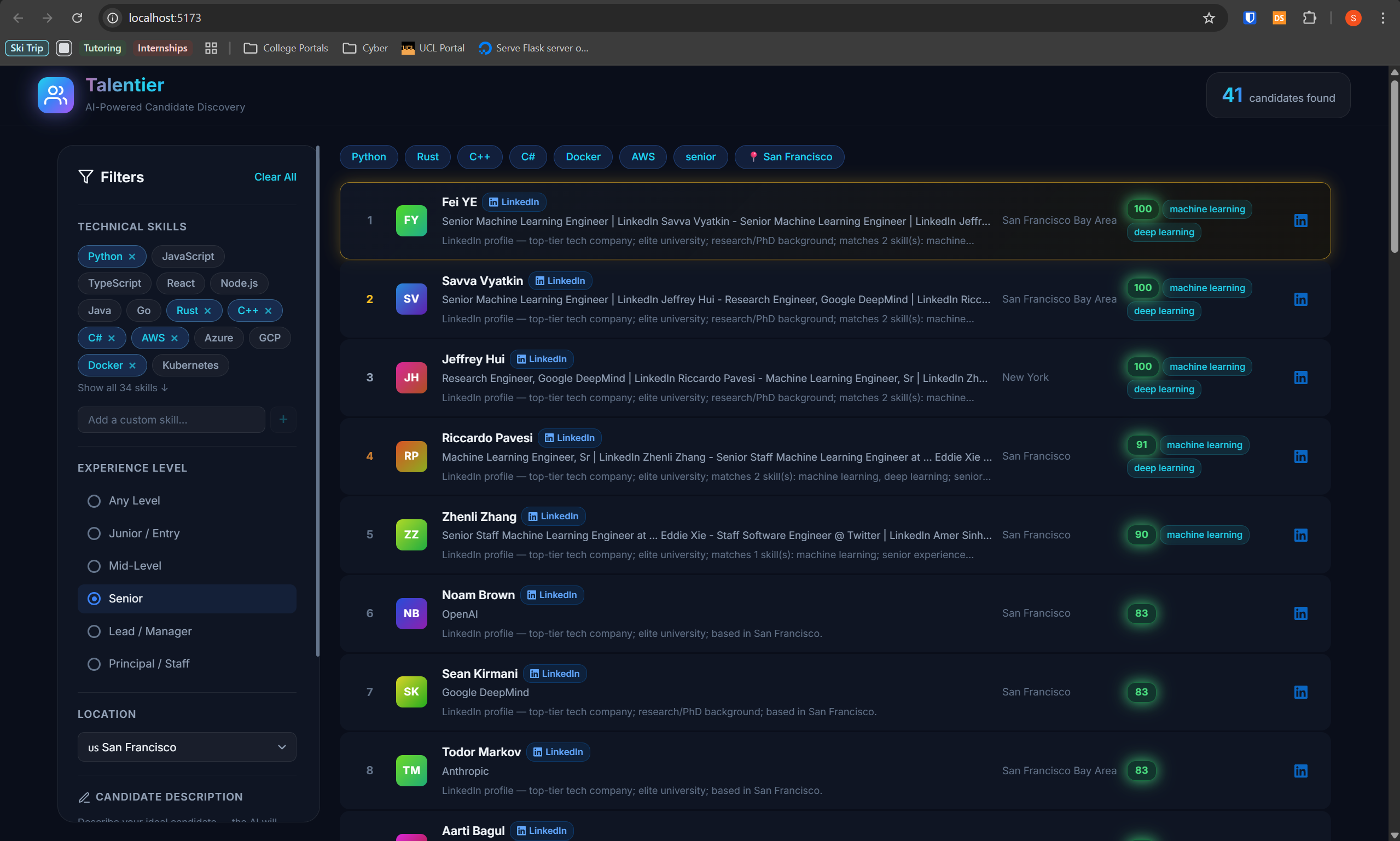Open the San Francisco location dropdown

click(187, 747)
